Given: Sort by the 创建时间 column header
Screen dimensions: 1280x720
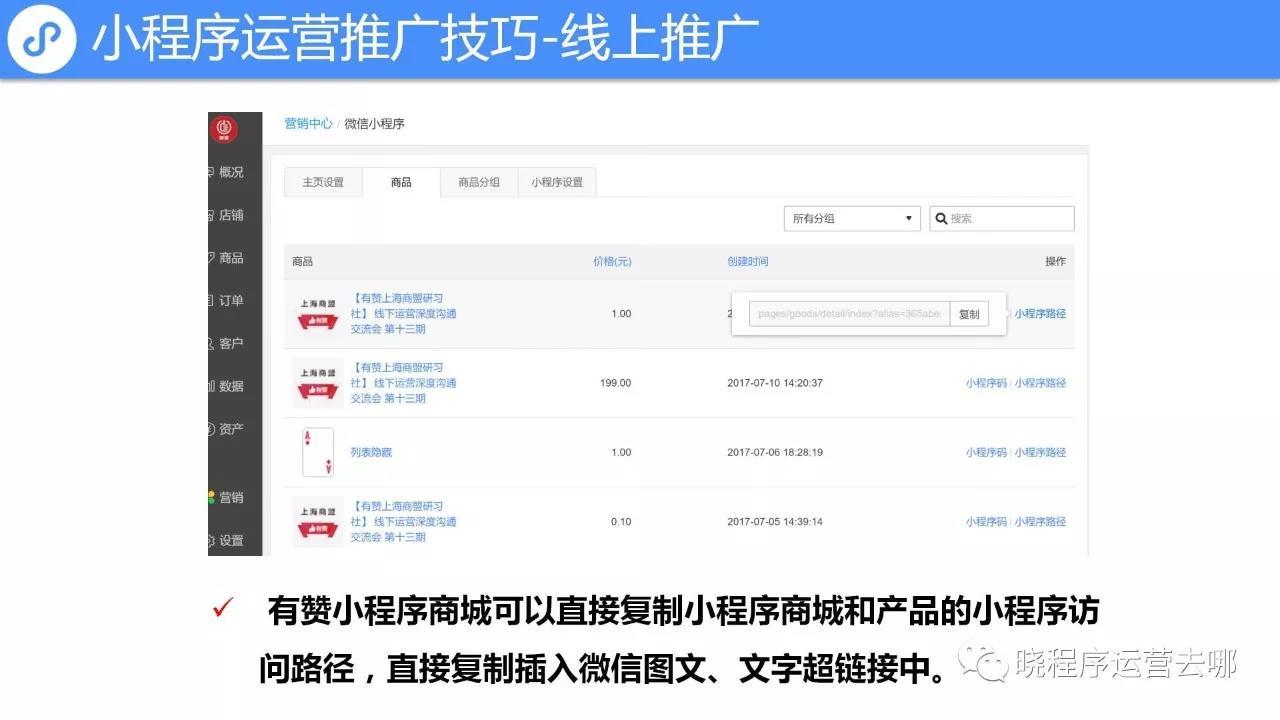Looking at the screenshot, I should 748,261.
